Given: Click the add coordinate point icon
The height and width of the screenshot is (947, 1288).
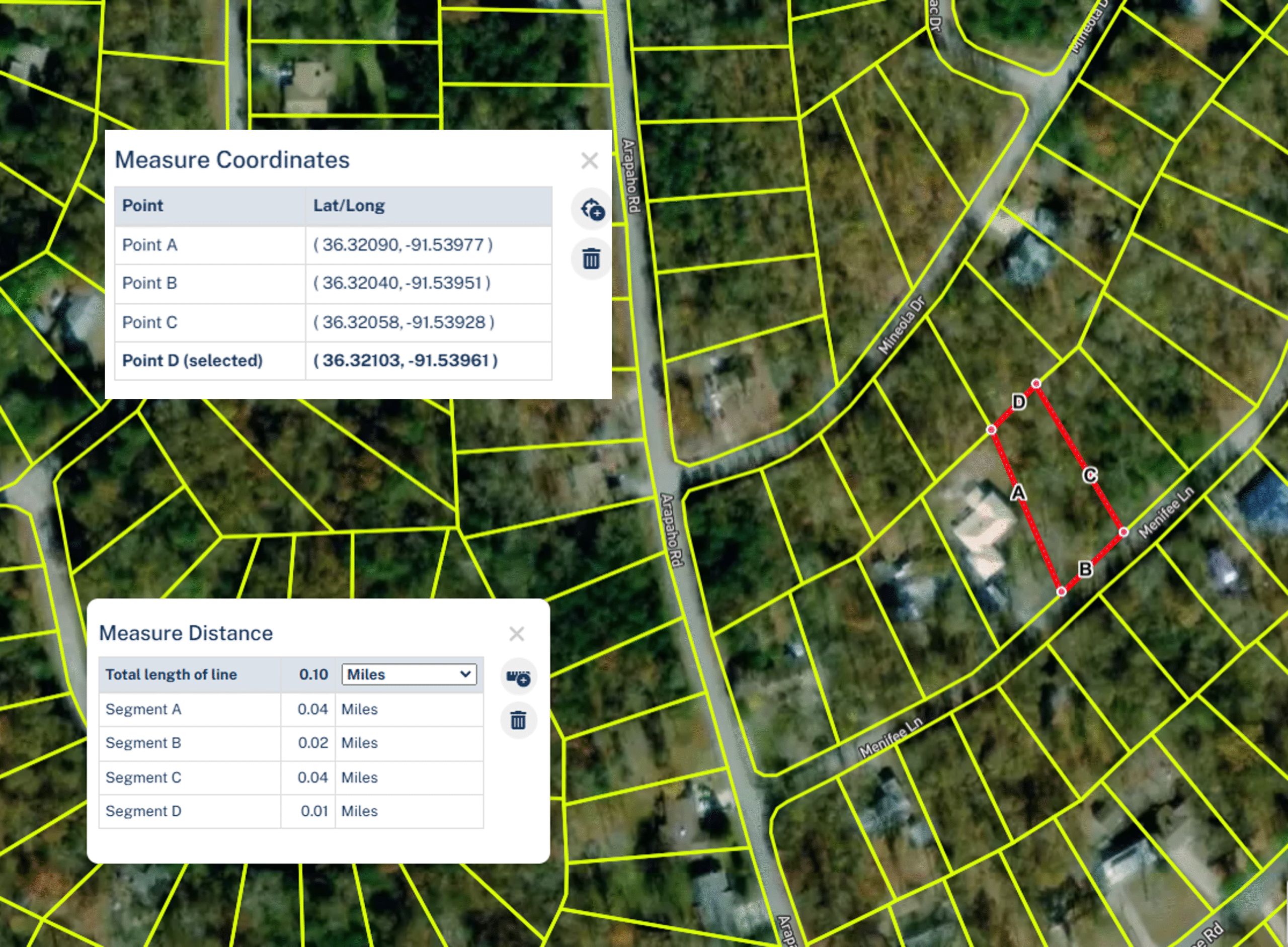Looking at the screenshot, I should 592,209.
